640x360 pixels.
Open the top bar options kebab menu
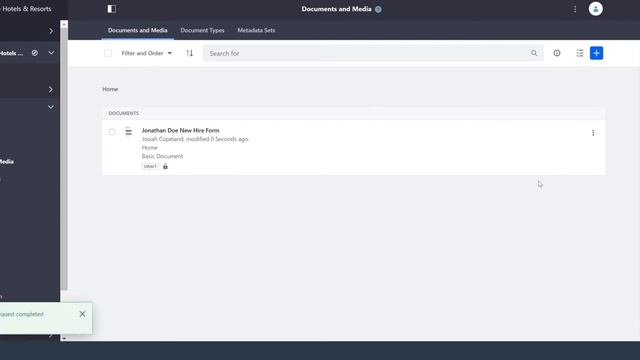(x=575, y=9)
